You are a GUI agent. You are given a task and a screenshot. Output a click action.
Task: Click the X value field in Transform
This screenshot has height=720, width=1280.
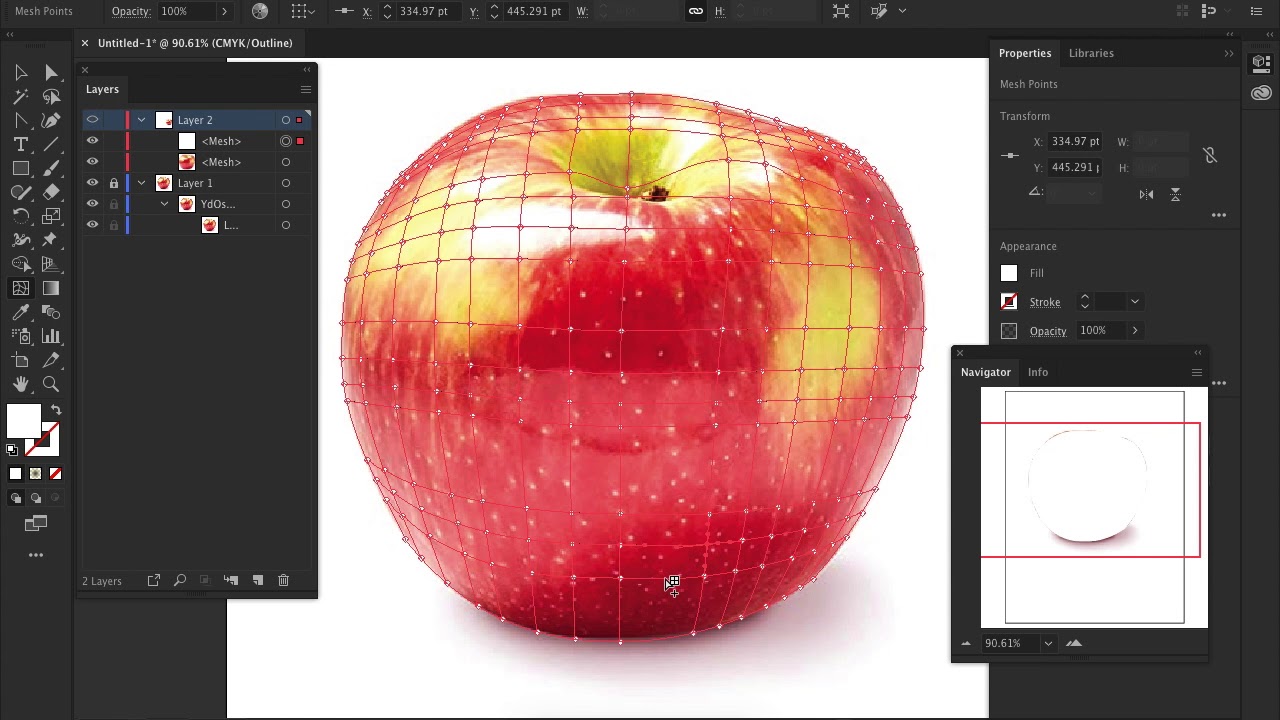coord(1075,142)
